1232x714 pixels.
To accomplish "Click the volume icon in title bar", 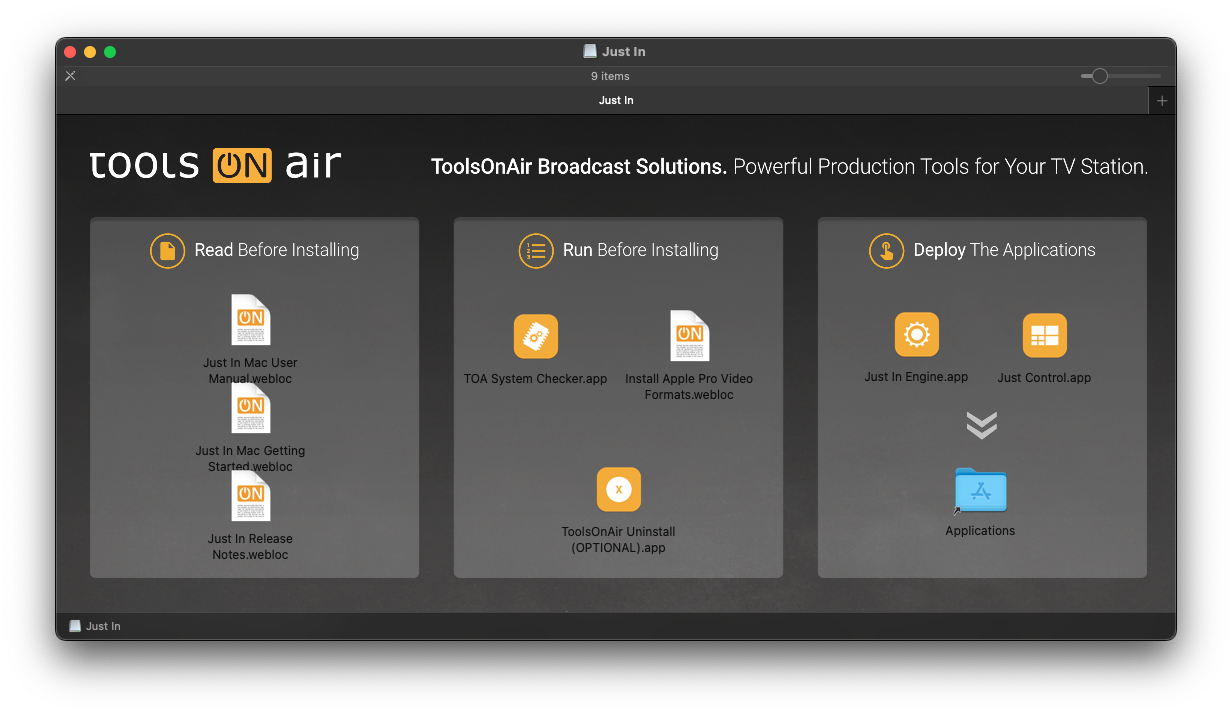I will [590, 51].
